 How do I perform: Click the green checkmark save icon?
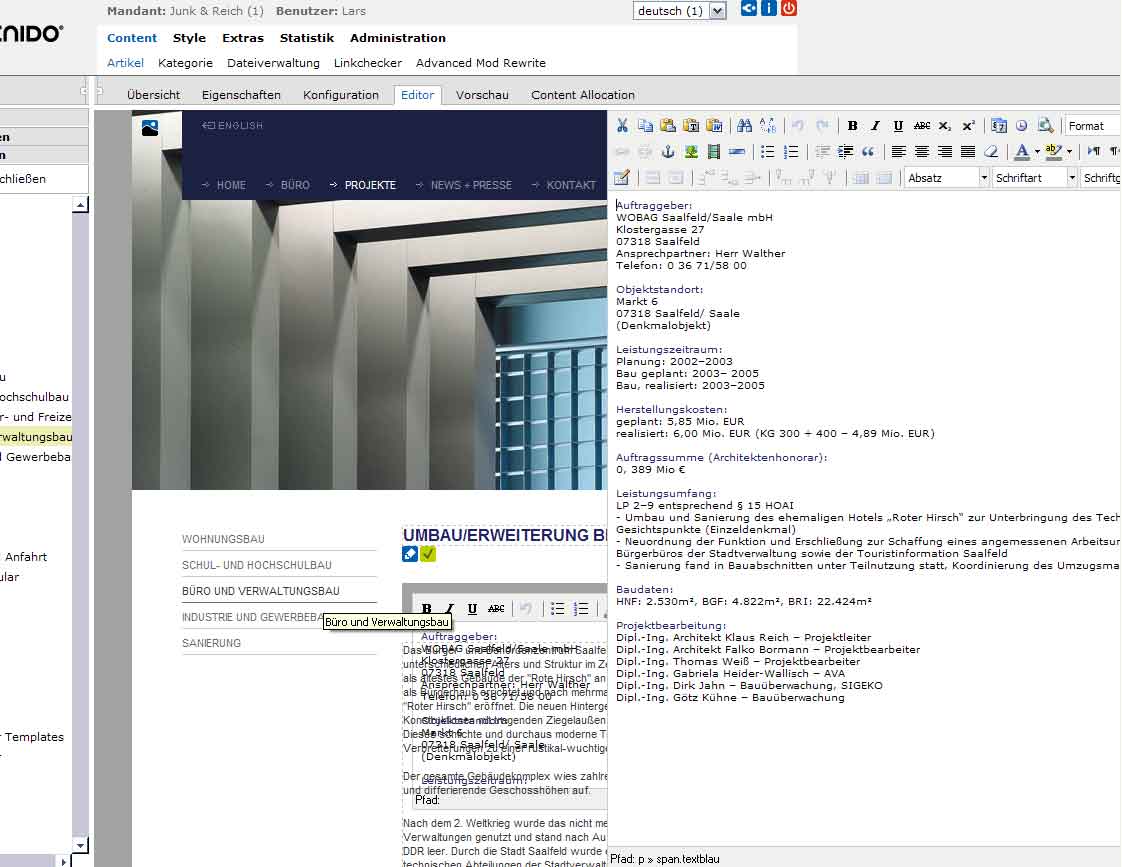coord(428,554)
